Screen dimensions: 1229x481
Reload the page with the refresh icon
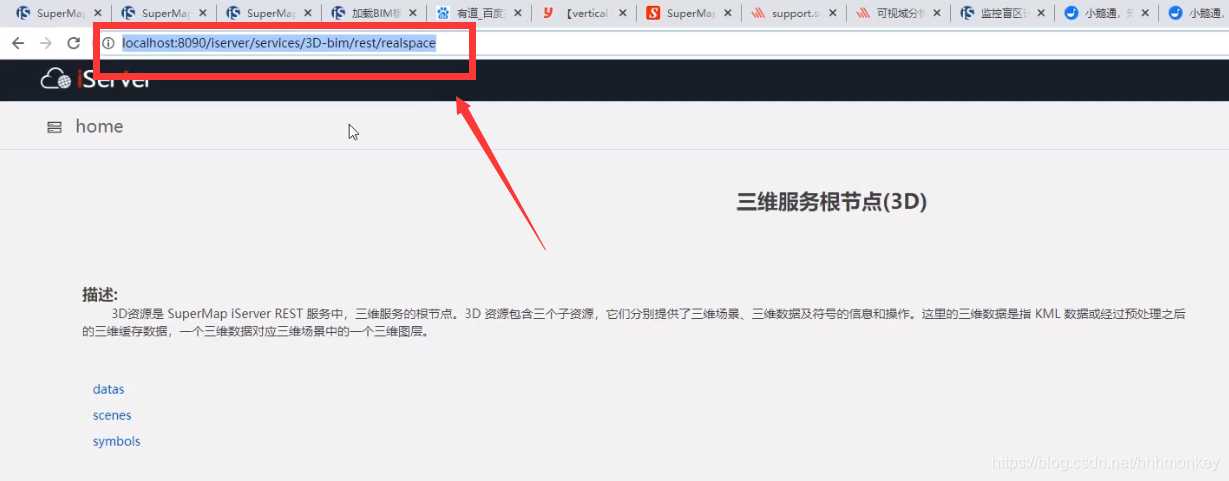coord(73,44)
